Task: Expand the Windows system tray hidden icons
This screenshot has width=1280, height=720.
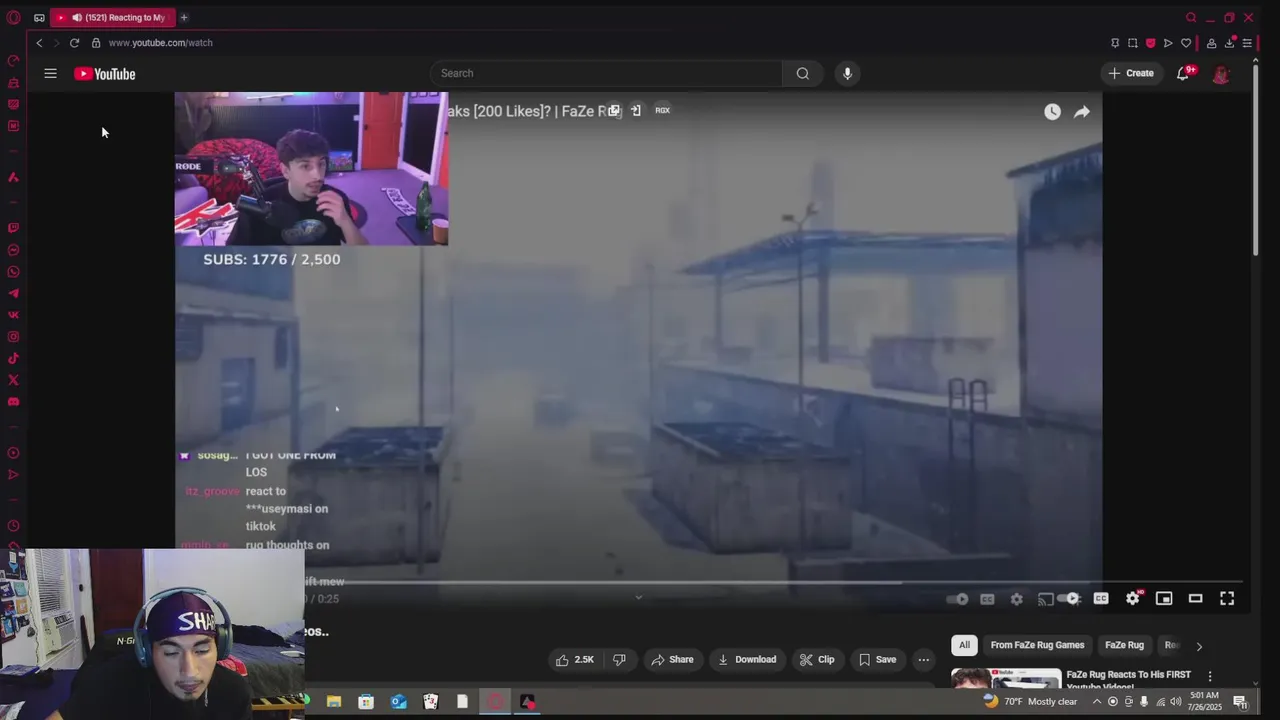Action: (1097, 701)
